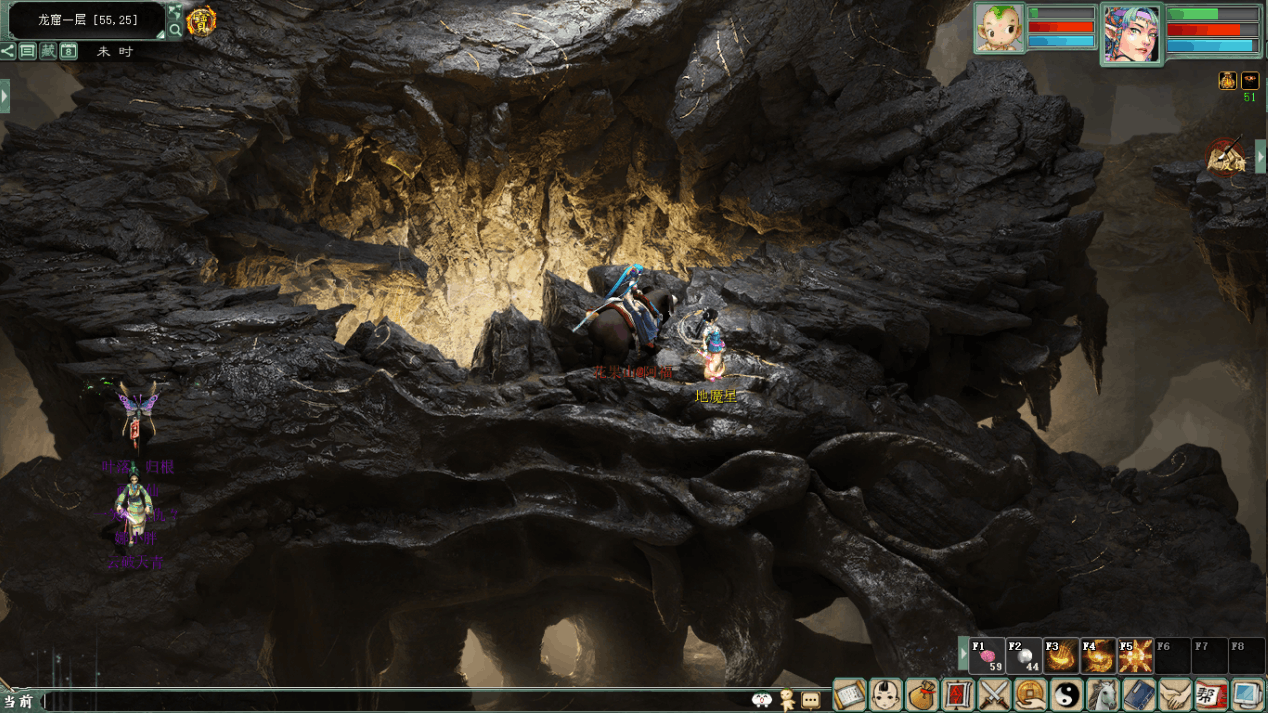Open the handshake trade icon
1268x713 pixels.
(1174, 694)
